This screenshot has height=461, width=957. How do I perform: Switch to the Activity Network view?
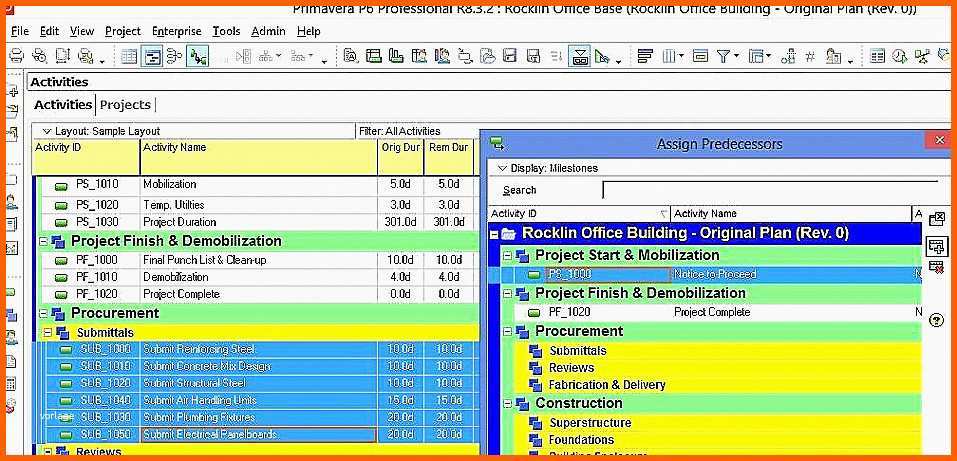175,56
